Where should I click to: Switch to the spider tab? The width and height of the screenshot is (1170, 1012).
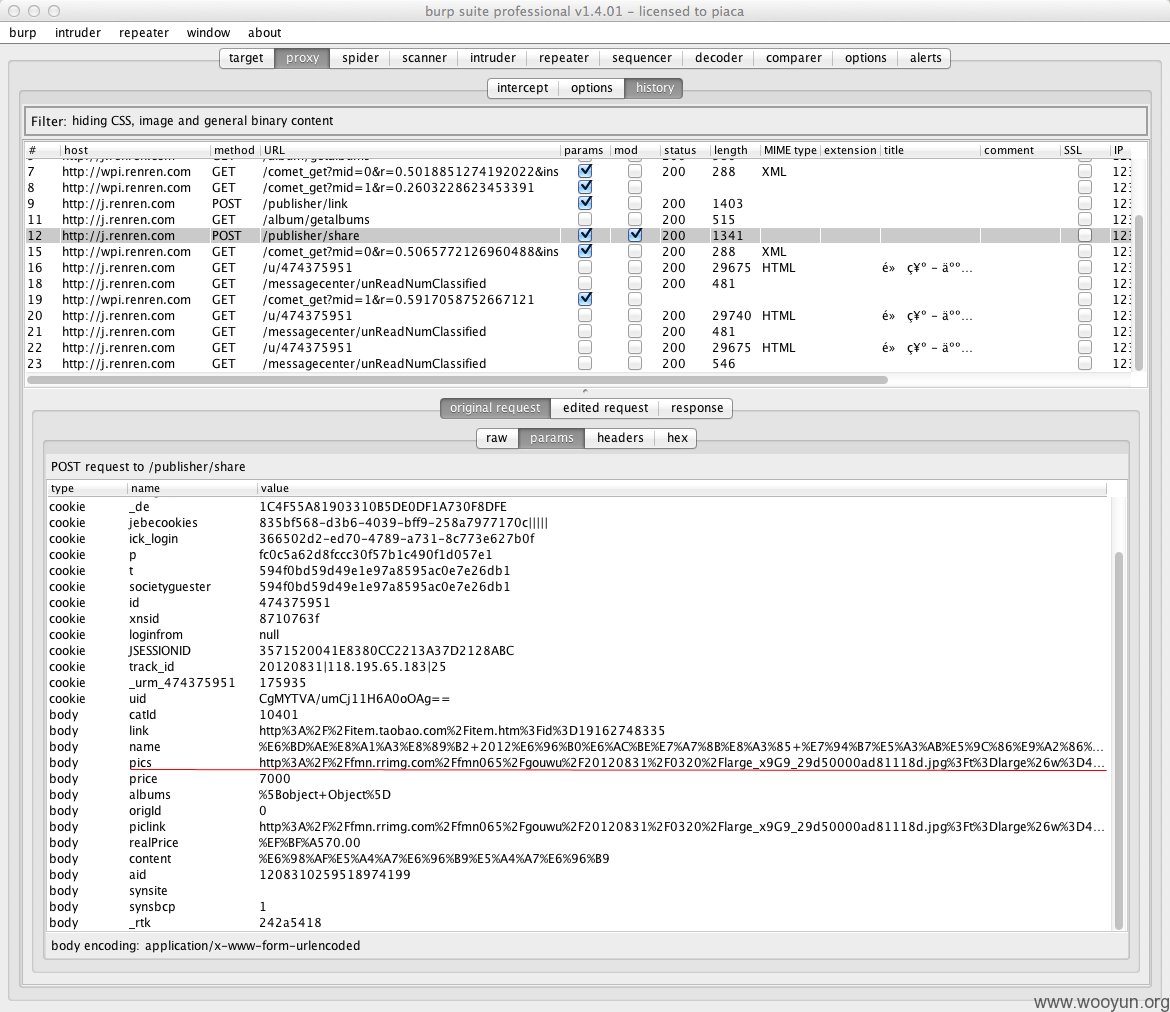coord(360,58)
